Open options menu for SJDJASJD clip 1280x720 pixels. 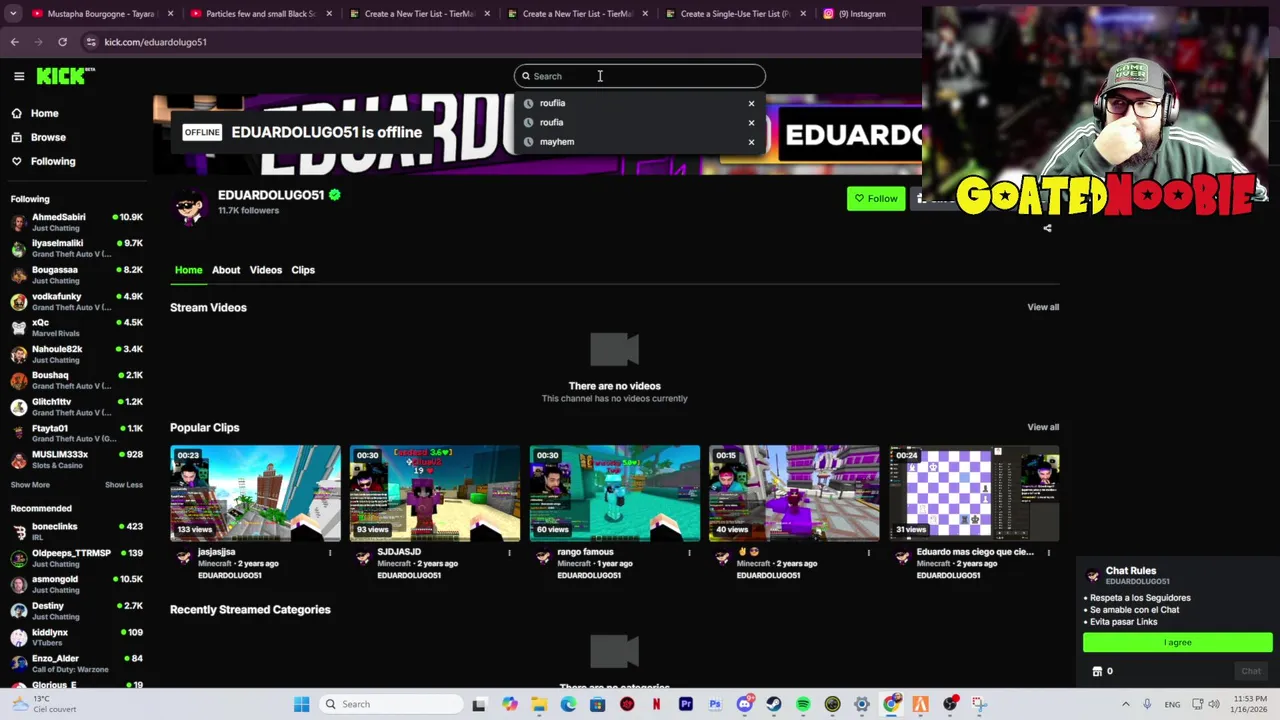[509, 552]
